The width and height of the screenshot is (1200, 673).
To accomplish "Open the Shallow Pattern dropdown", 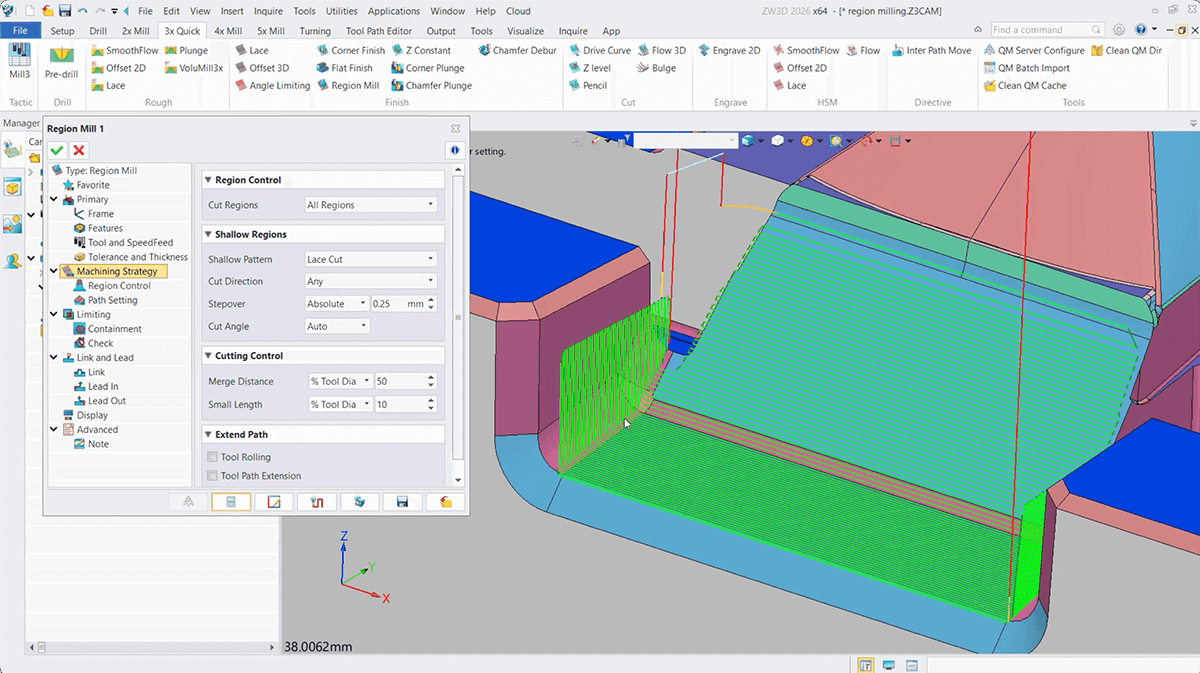I will point(370,259).
